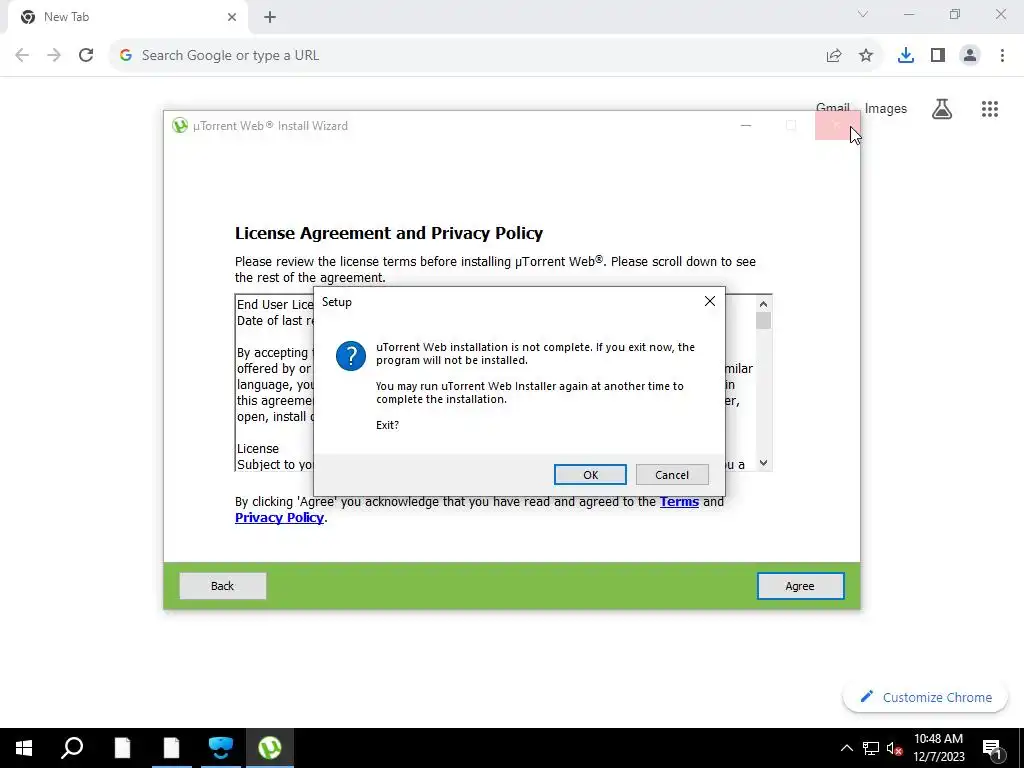Open the Chrome profile avatar

pyautogui.click(x=970, y=56)
